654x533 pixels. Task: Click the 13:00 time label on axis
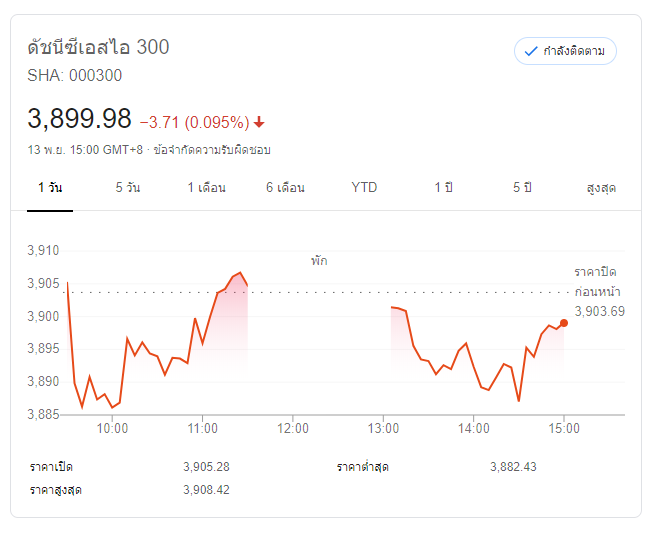[x=383, y=429]
